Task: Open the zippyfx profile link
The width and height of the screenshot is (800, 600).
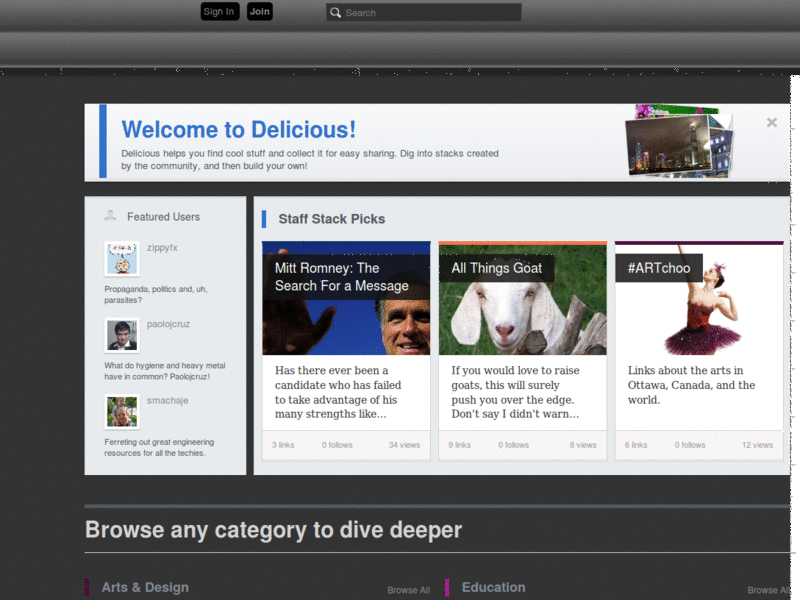Action: point(162,247)
